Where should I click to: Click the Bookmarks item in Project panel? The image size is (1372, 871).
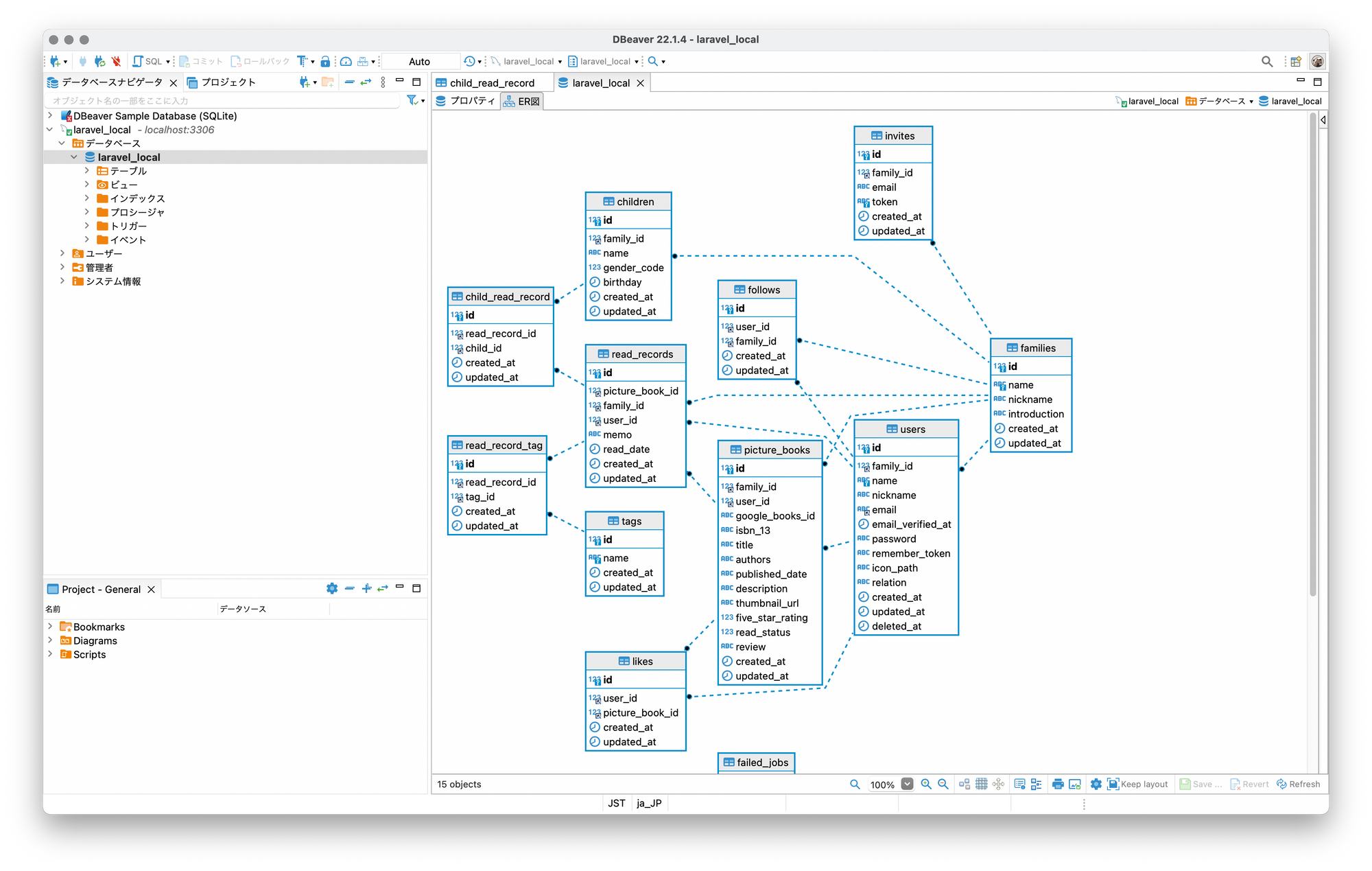pyautogui.click(x=99, y=627)
